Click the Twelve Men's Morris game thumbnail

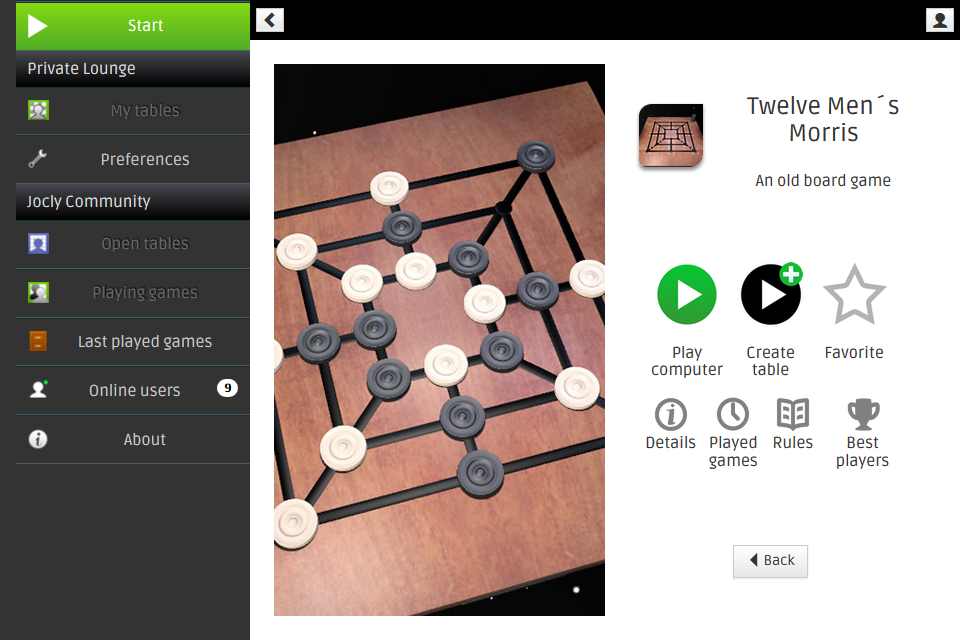coord(671,136)
